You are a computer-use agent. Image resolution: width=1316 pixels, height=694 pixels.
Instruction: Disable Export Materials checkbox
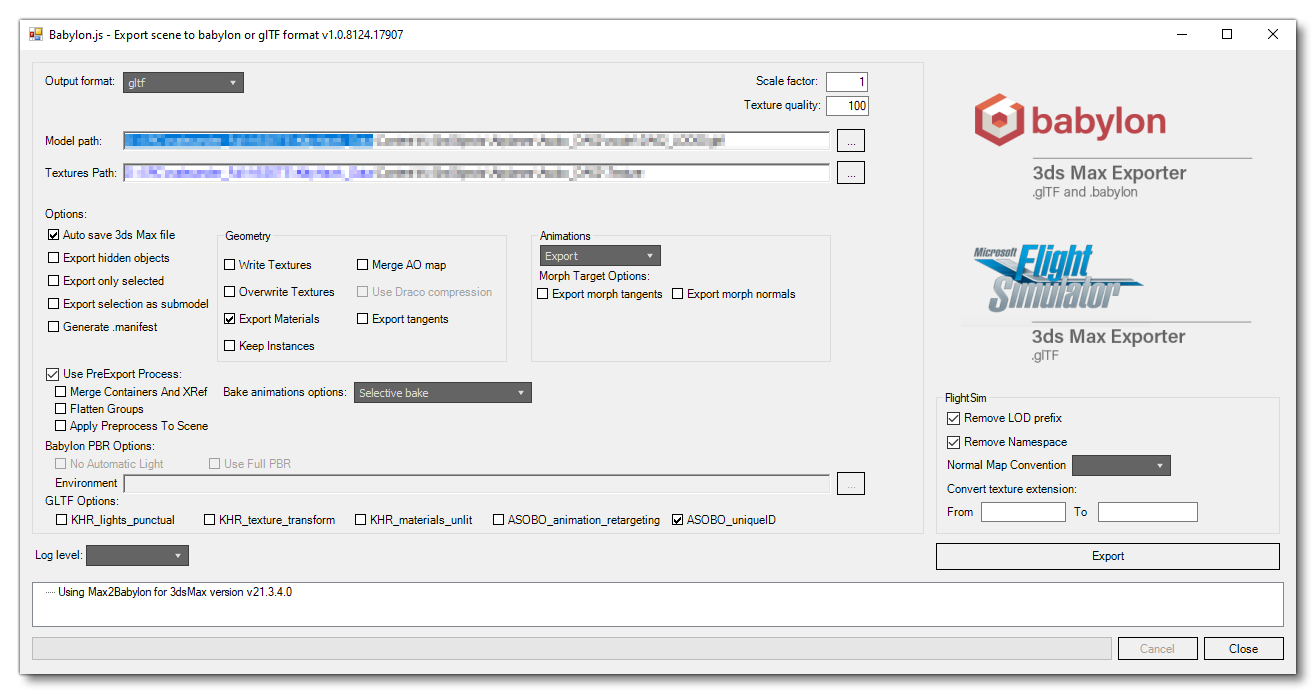tap(231, 319)
